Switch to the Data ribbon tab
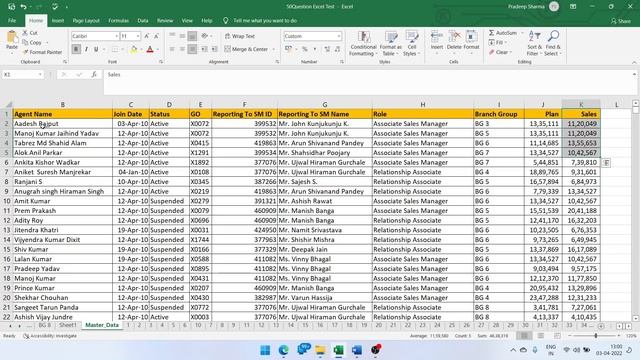This screenshot has width=640, height=360. 143,20
